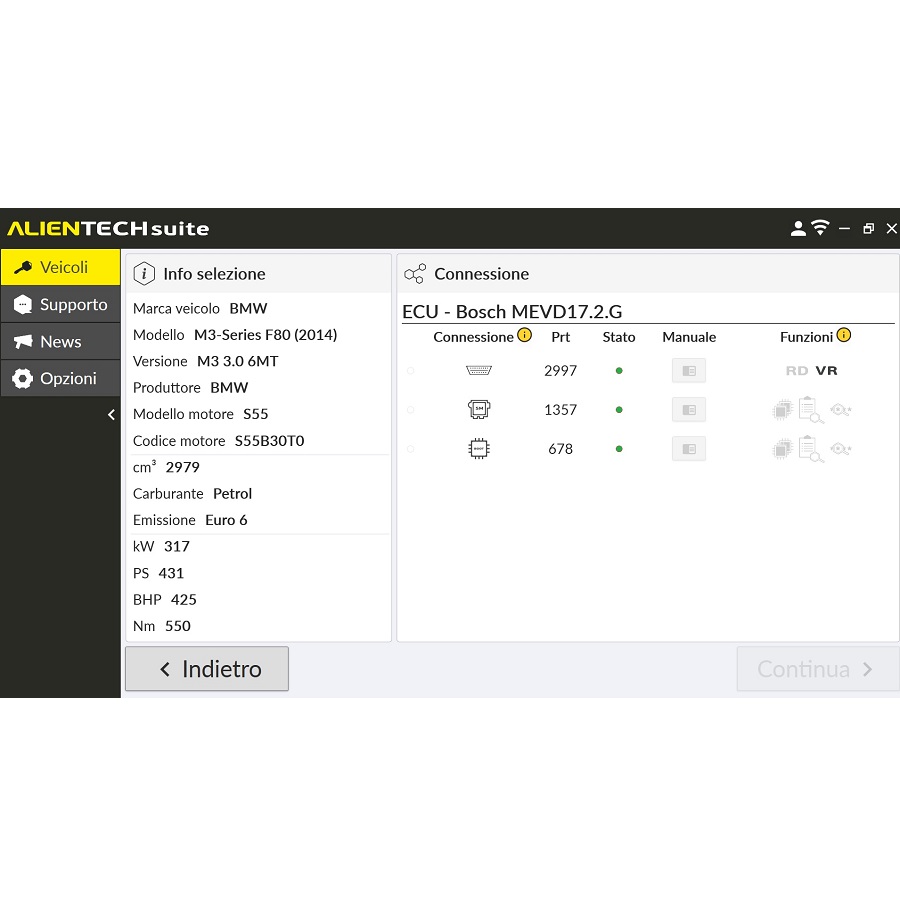Select radio button for protocol 1357 row
900x900 pixels.
pyautogui.click(x=410, y=410)
